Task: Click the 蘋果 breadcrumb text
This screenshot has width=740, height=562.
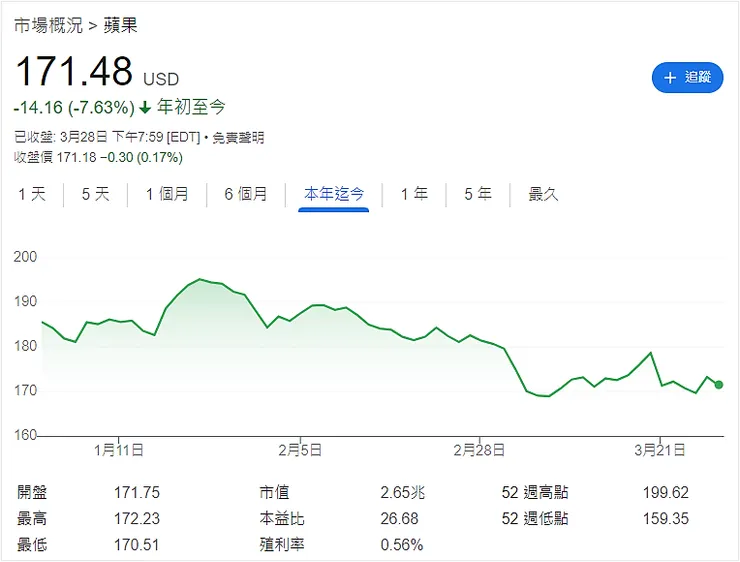Action: (120, 25)
